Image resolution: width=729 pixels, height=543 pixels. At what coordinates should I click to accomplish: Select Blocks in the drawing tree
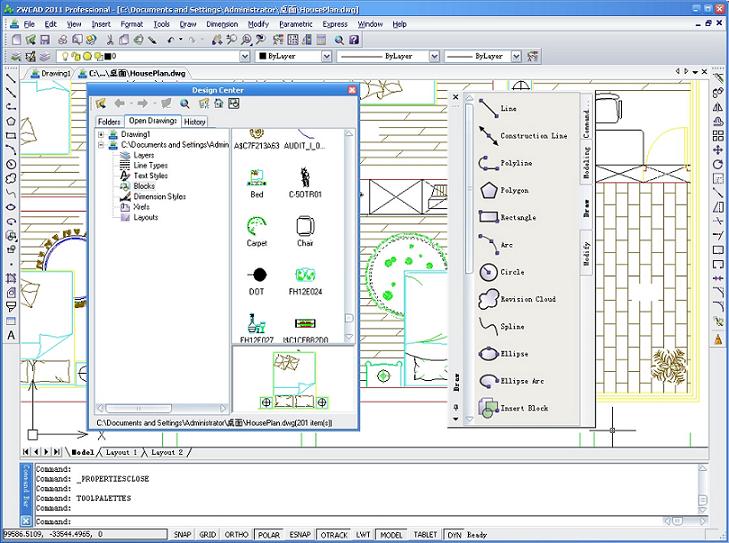pyautogui.click(x=144, y=186)
